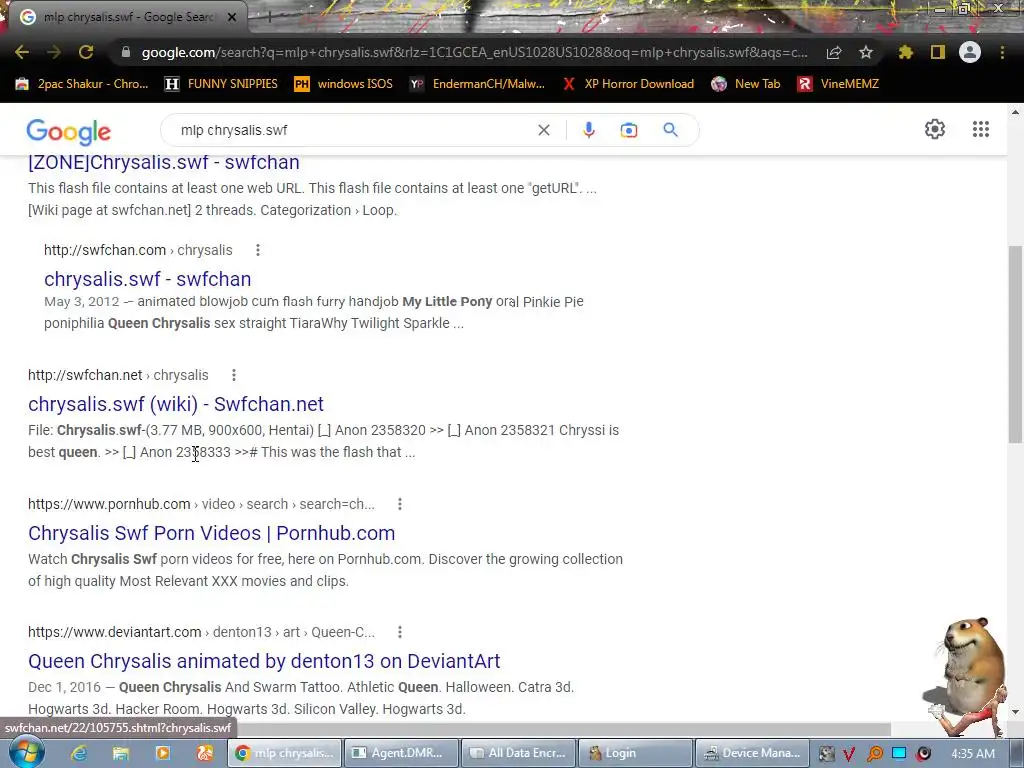
Task: Open the swfchan.net result options menu
Action: 234,375
